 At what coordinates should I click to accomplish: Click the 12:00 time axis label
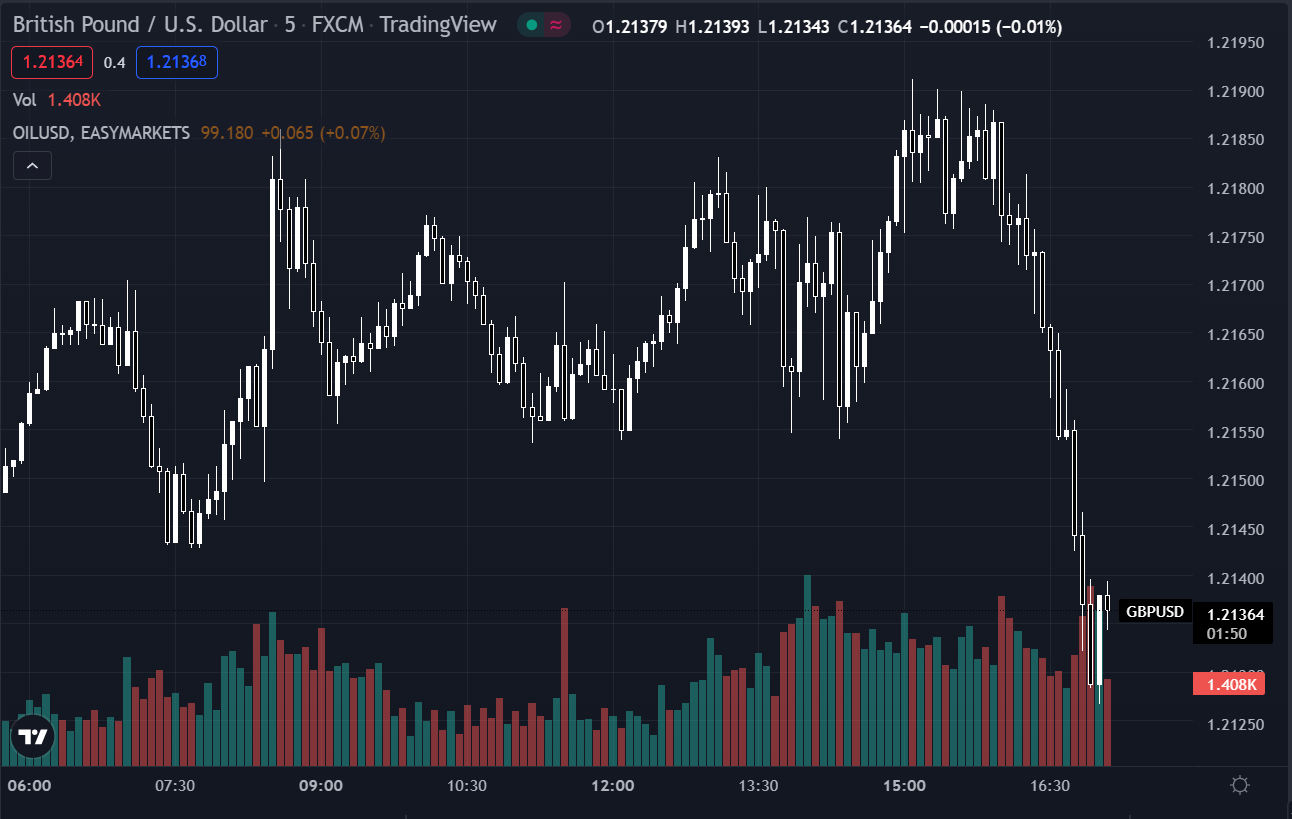[x=612, y=786]
